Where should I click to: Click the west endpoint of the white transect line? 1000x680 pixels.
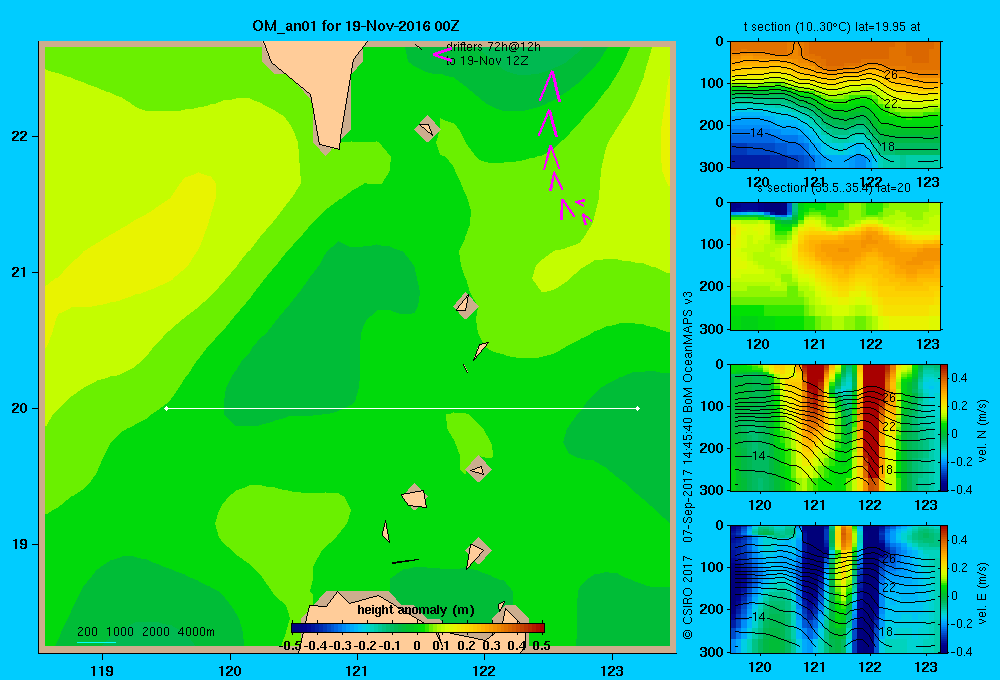pos(166,408)
